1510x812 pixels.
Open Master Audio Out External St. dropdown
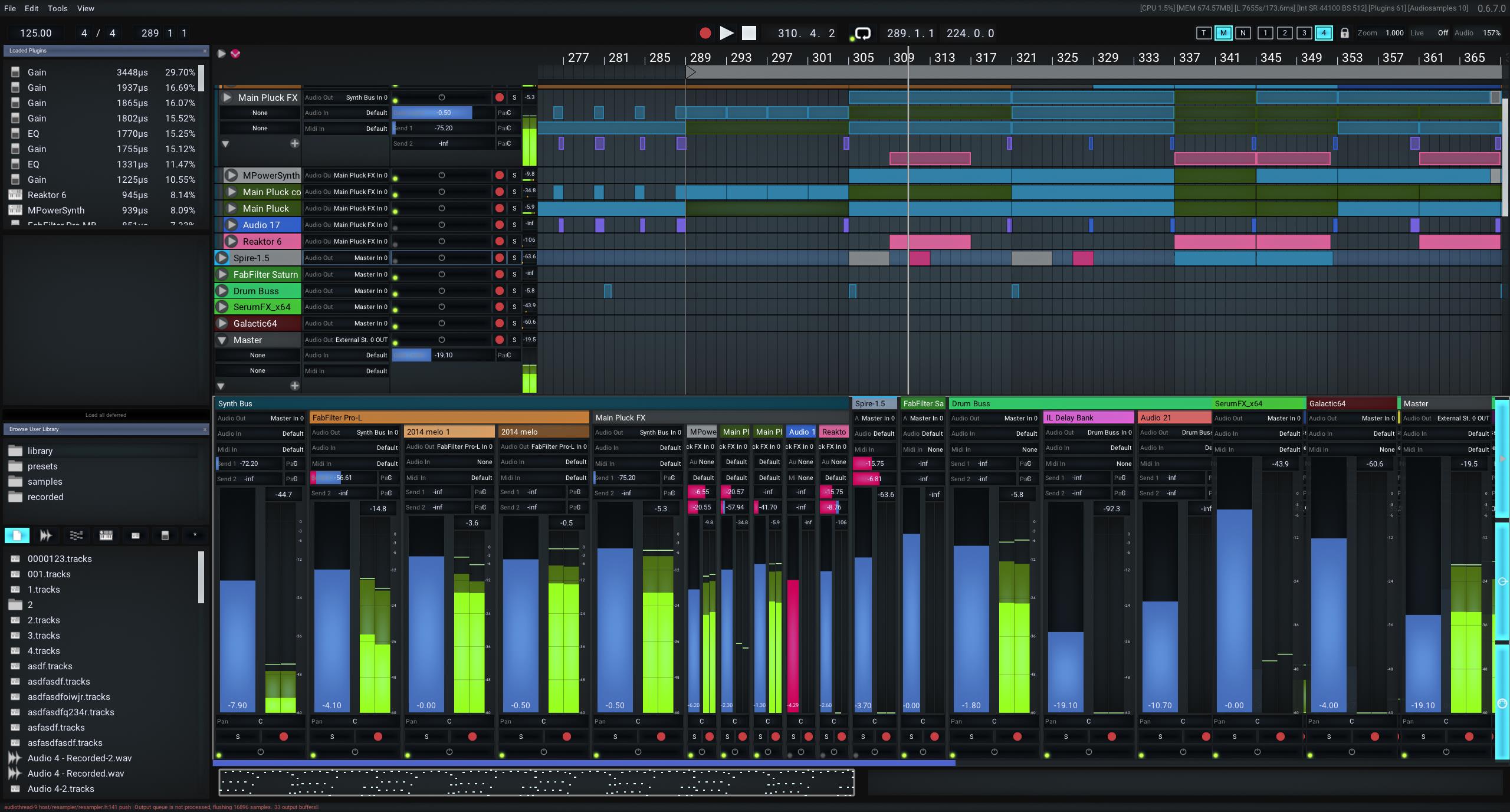click(x=346, y=340)
